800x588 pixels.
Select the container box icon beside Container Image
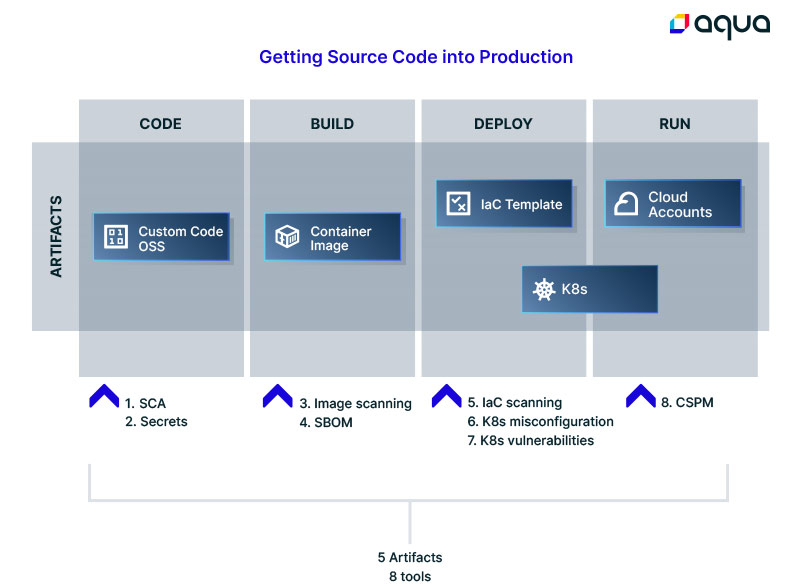point(287,236)
